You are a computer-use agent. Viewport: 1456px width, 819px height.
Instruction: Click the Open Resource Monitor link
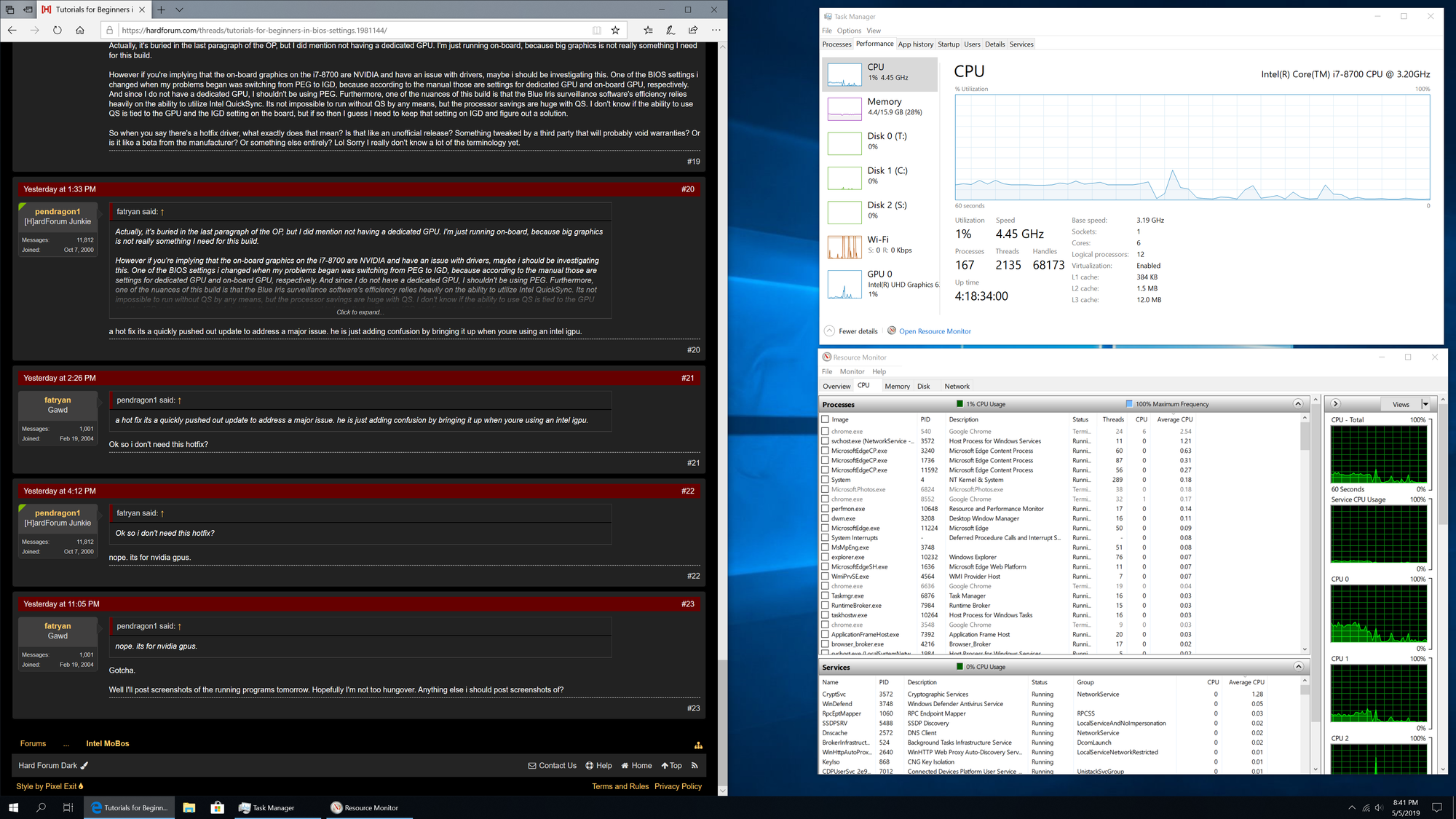pyautogui.click(x=935, y=331)
